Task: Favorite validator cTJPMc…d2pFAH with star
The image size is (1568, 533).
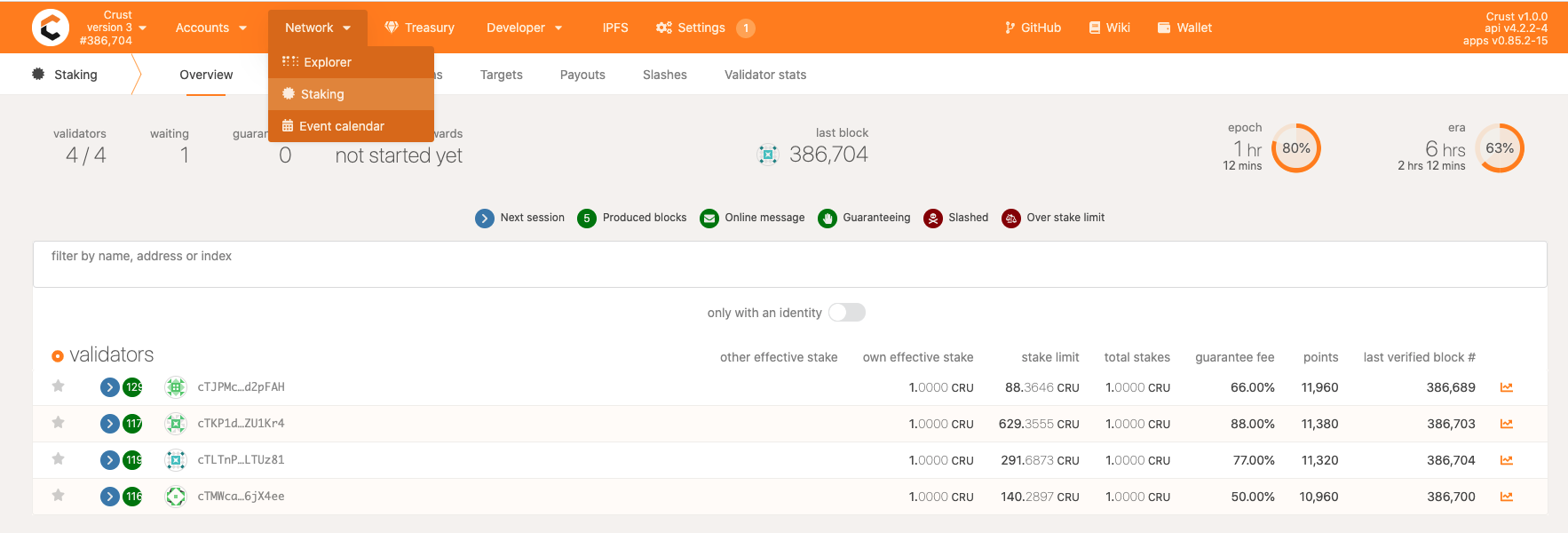Action: click(58, 386)
